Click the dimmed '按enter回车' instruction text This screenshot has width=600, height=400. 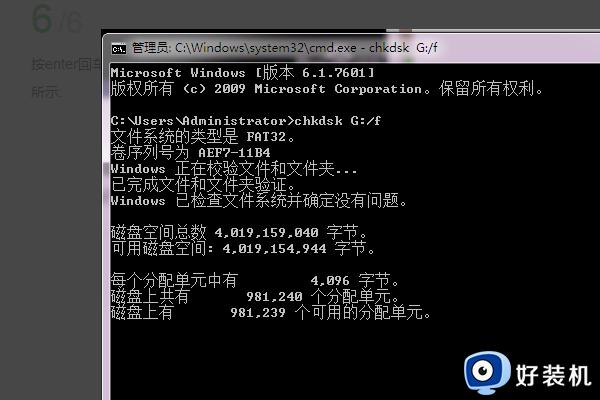tap(66, 64)
